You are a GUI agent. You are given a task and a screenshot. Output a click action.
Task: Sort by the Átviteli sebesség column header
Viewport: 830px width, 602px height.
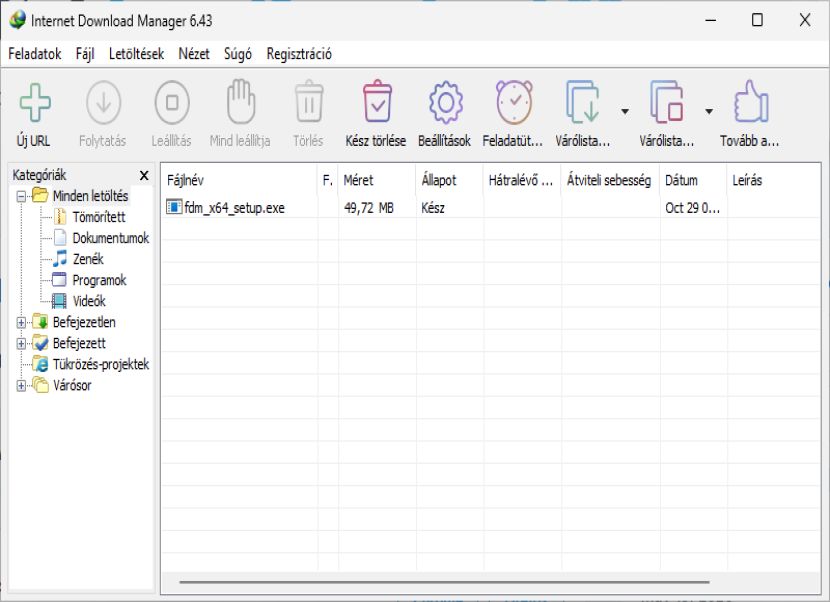pyautogui.click(x=610, y=181)
